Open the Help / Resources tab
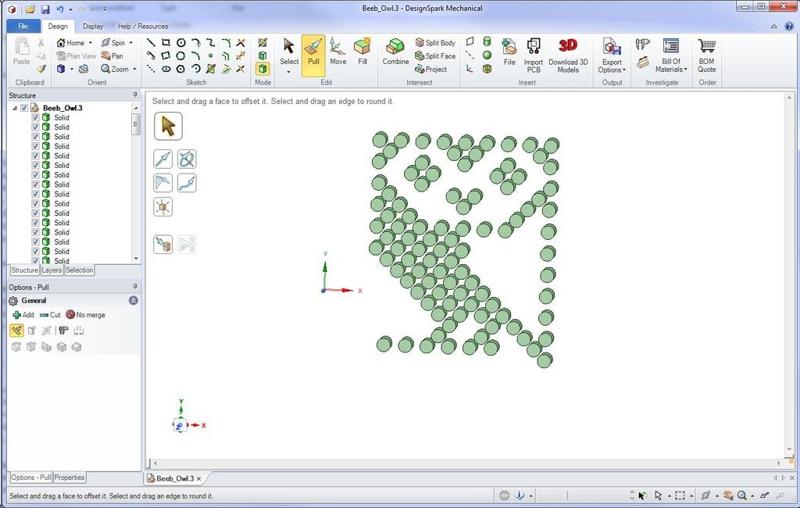 (x=143, y=26)
